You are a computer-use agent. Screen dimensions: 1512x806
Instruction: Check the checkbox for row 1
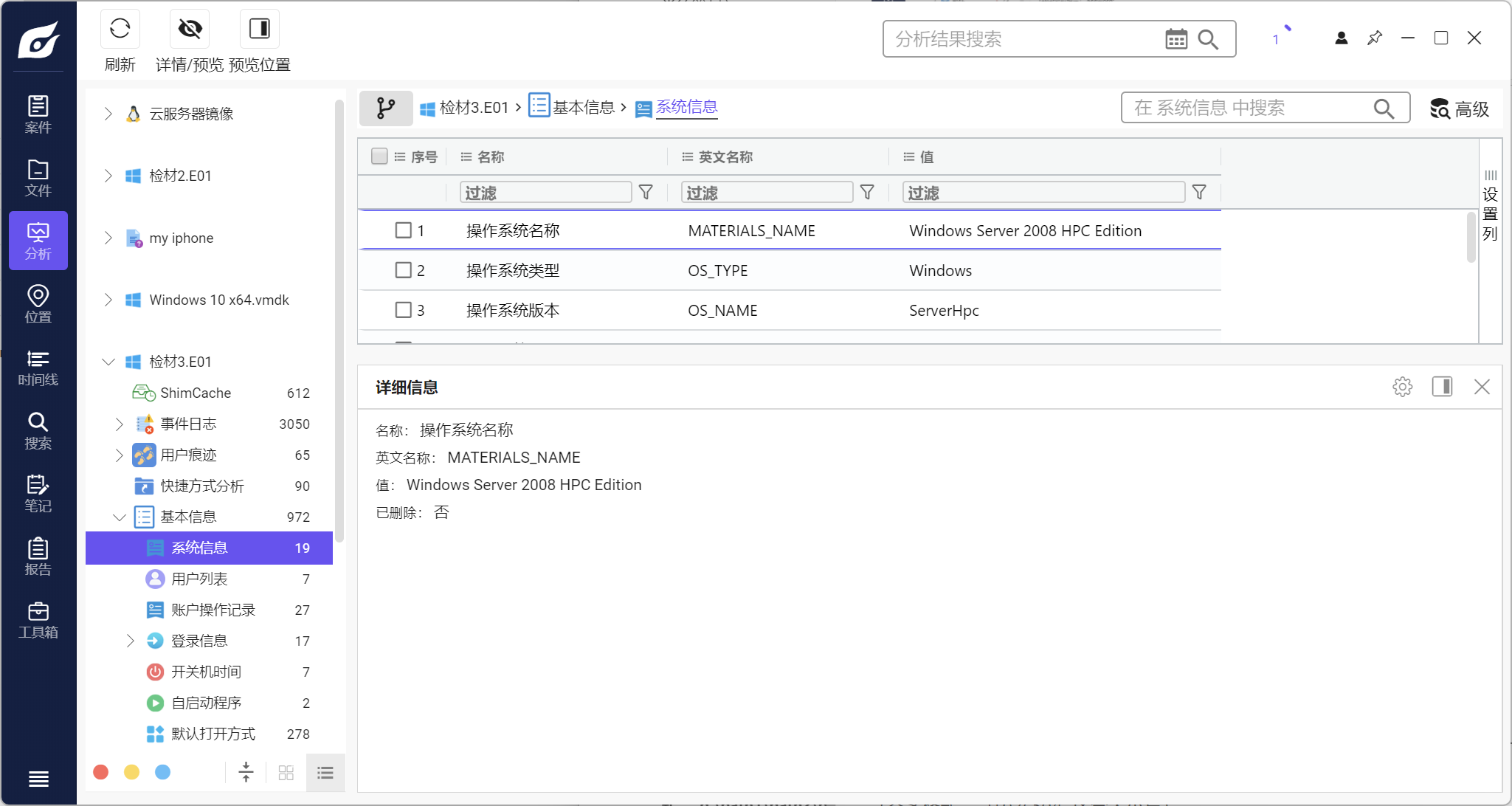point(404,230)
